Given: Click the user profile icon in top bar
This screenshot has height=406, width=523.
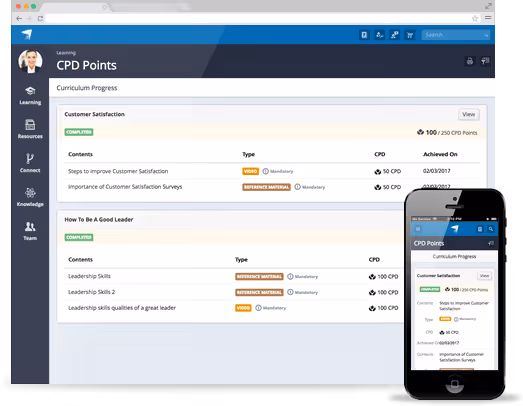Looking at the screenshot, I should tap(379, 35).
